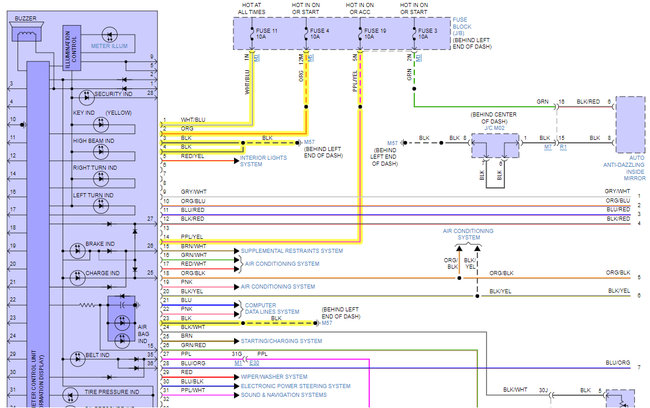
Task: Click the METER ILLUM LED symbol
Action: click(x=110, y=35)
